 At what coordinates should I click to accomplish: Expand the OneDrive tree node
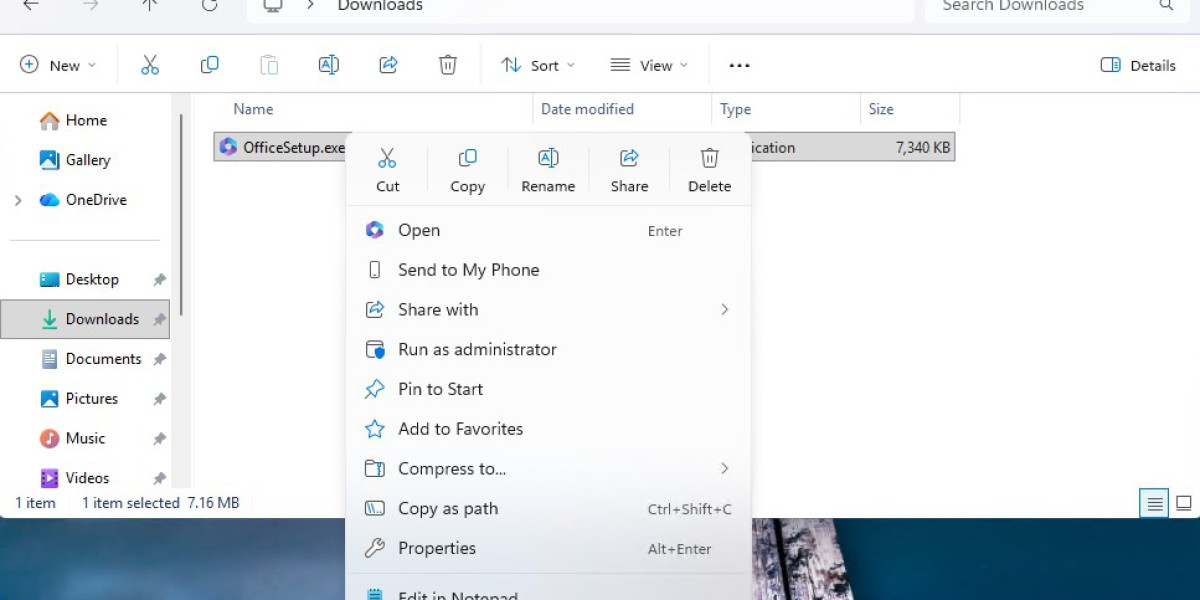[x=18, y=200]
